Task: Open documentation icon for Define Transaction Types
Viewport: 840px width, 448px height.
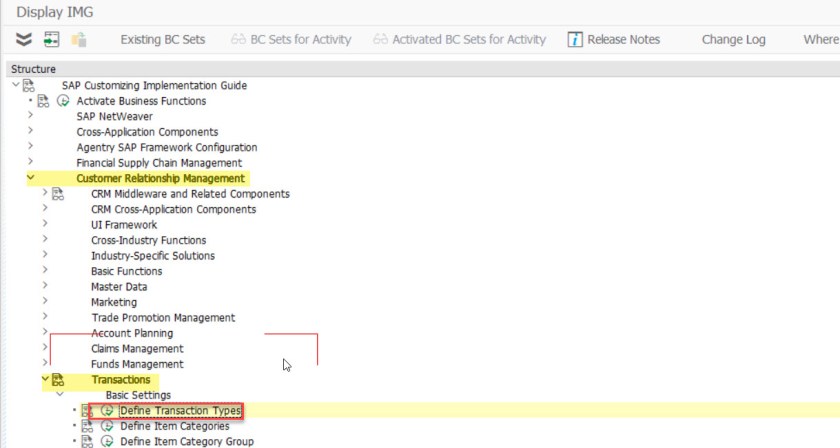Action: pos(87,411)
